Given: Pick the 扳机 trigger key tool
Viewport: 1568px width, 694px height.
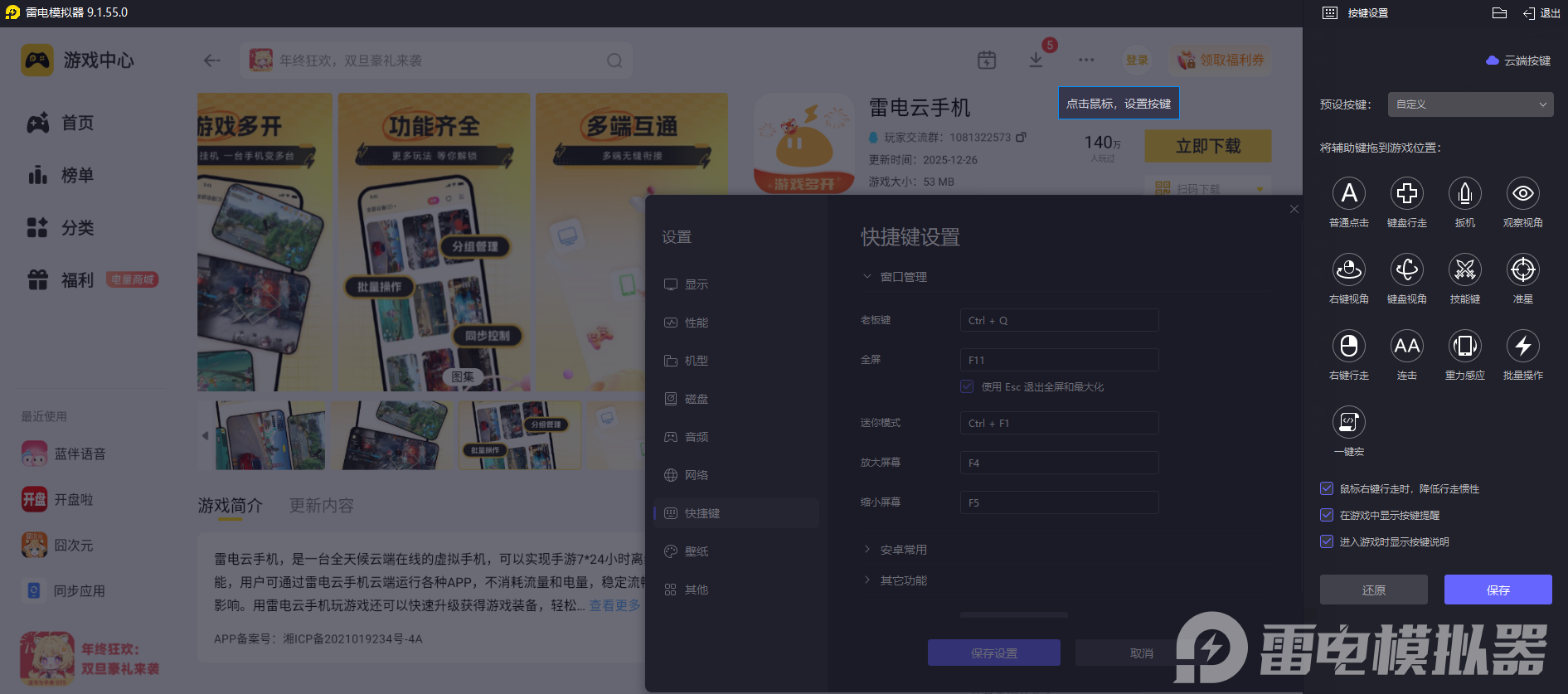Looking at the screenshot, I should [x=1465, y=193].
